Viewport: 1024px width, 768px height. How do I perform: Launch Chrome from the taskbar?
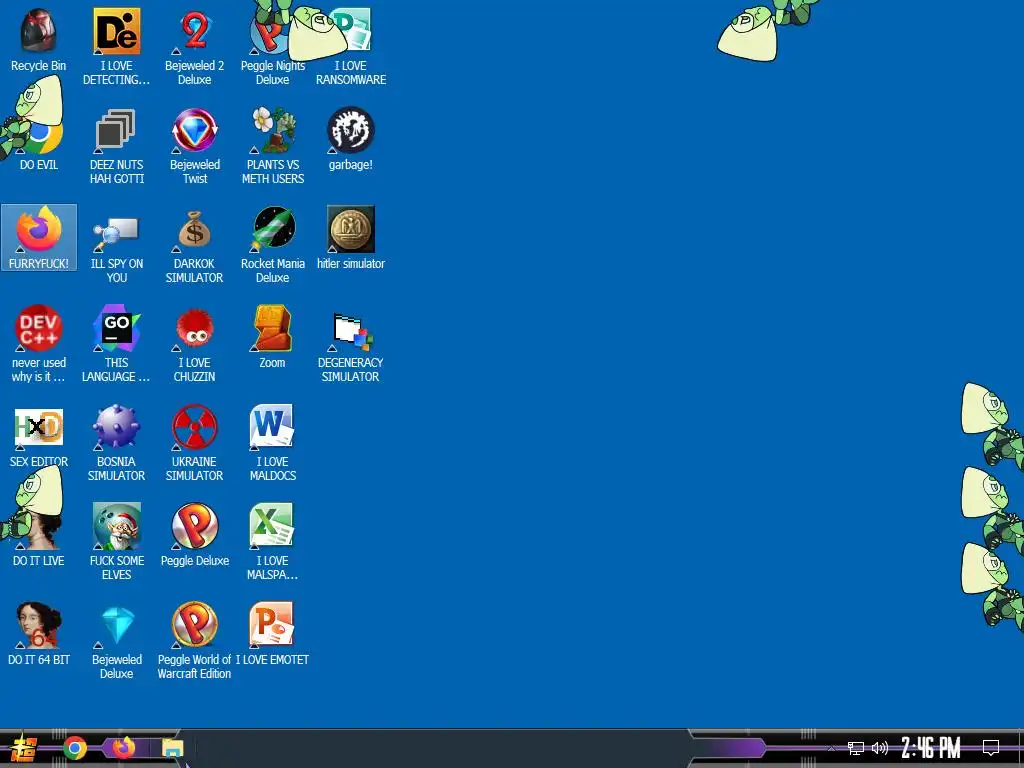[x=75, y=748]
